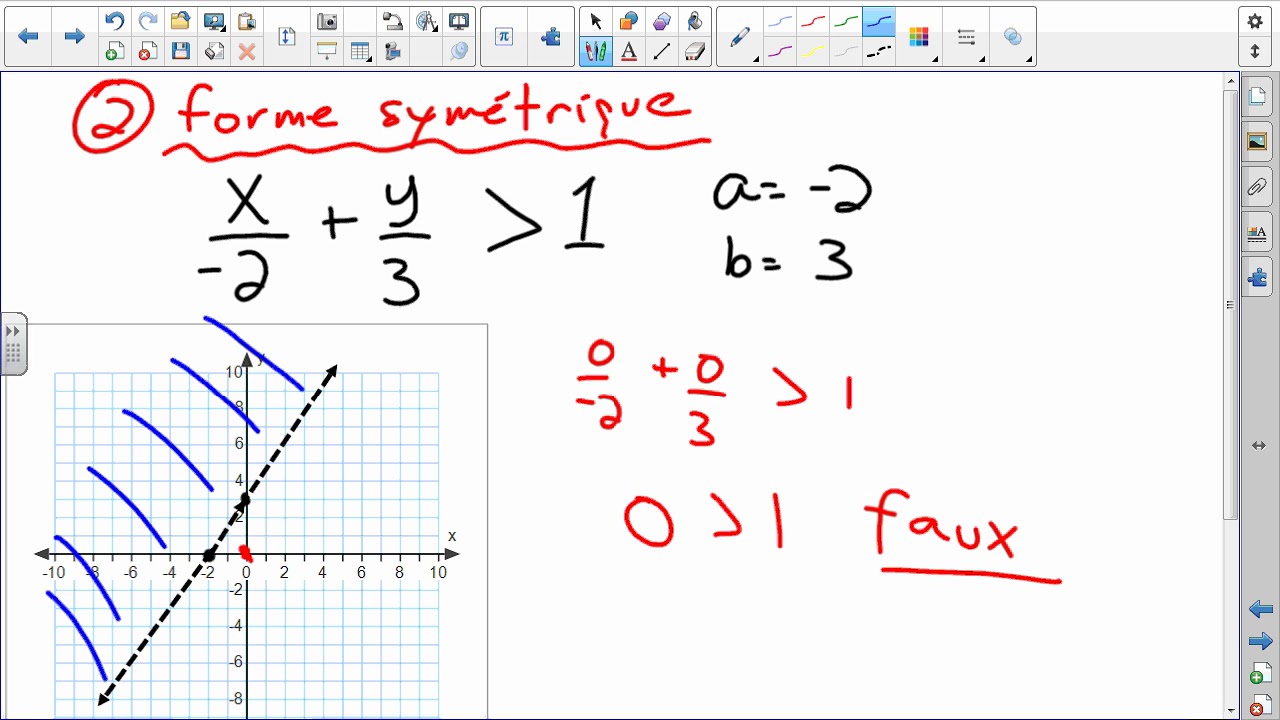Open the Gallery tab with picture icon
The image size is (1280, 720).
click(1257, 142)
